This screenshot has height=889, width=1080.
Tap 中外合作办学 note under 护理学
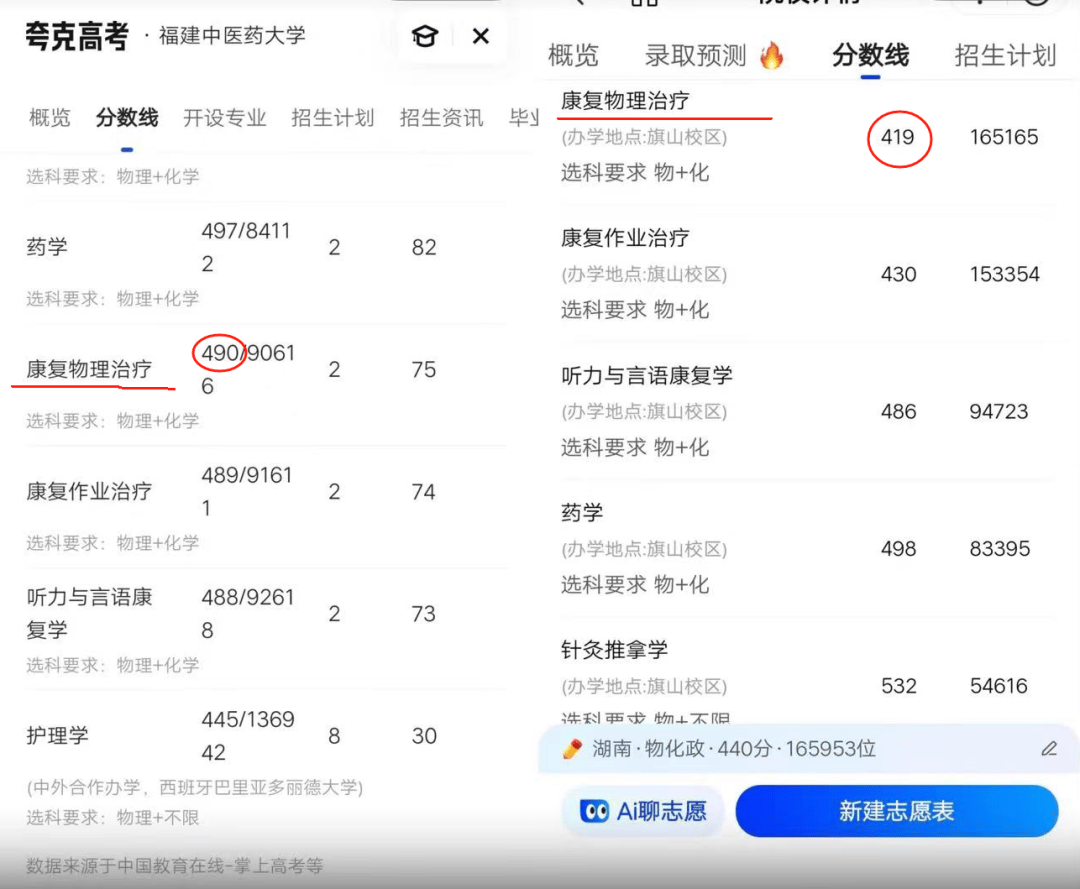click(195, 787)
